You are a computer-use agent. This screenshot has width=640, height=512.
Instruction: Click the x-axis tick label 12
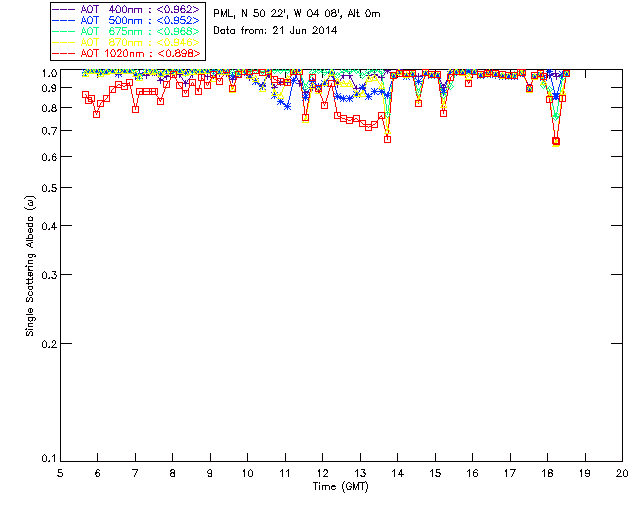click(322, 473)
